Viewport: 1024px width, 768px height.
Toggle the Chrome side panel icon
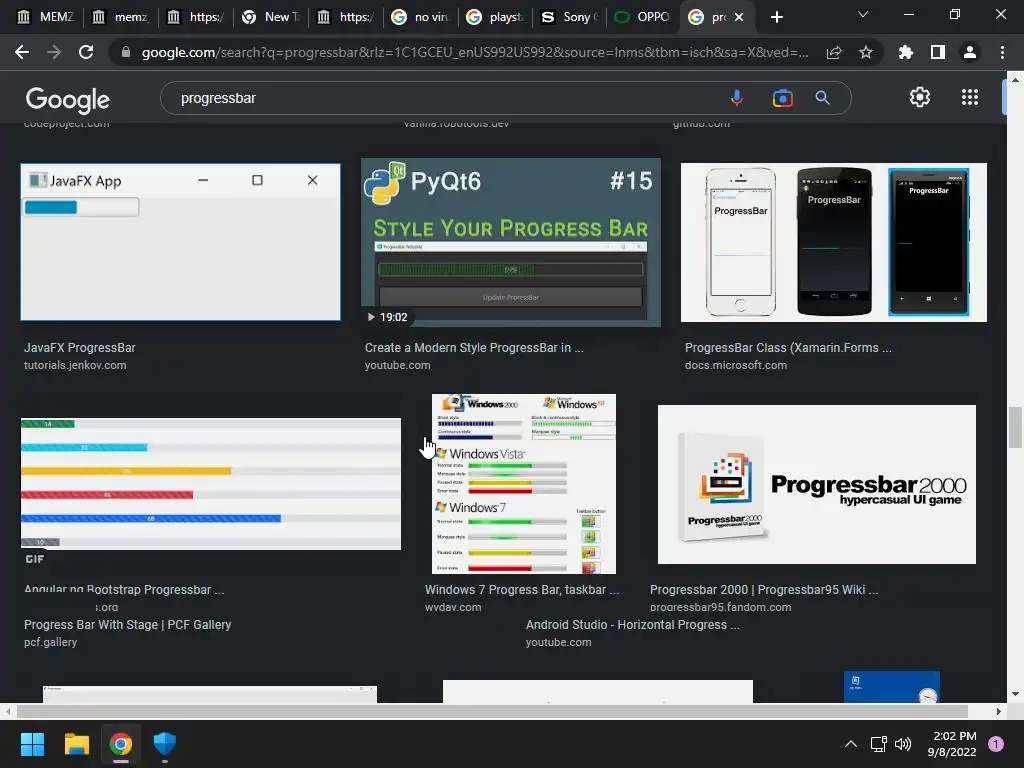[938, 52]
